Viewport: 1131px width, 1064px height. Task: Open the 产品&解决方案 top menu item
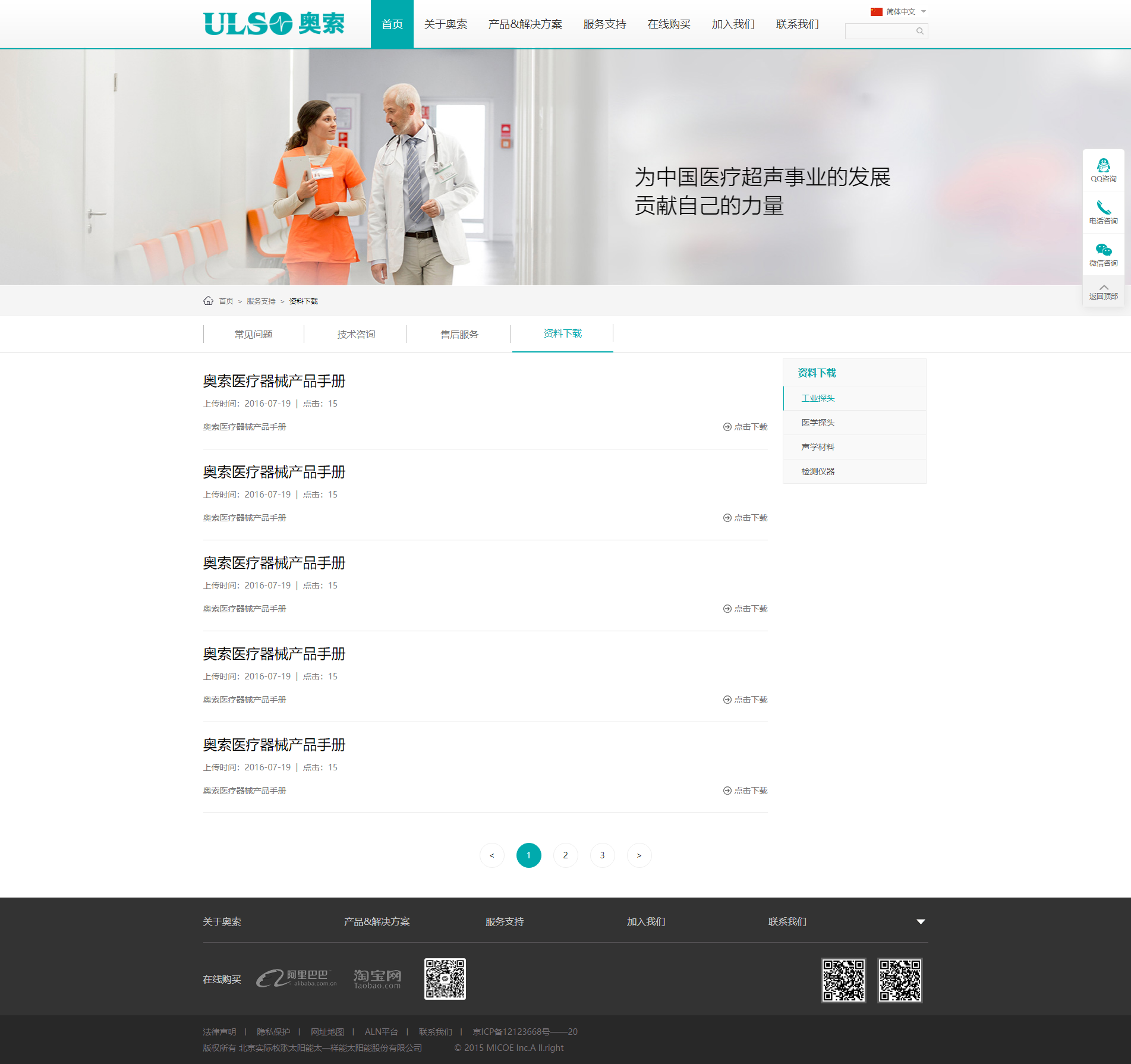525,24
